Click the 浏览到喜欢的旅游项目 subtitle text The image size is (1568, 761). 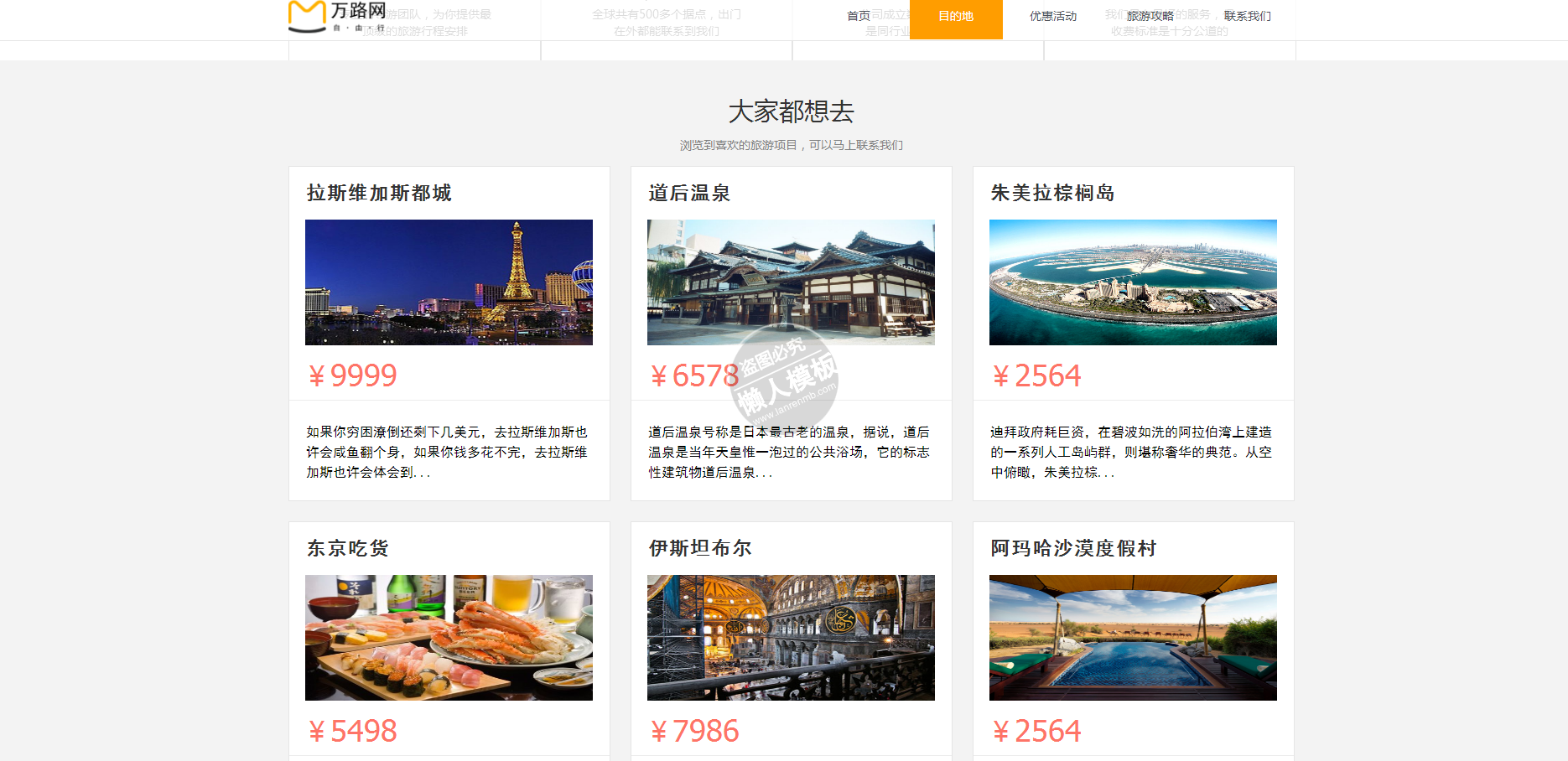[791, 145]
